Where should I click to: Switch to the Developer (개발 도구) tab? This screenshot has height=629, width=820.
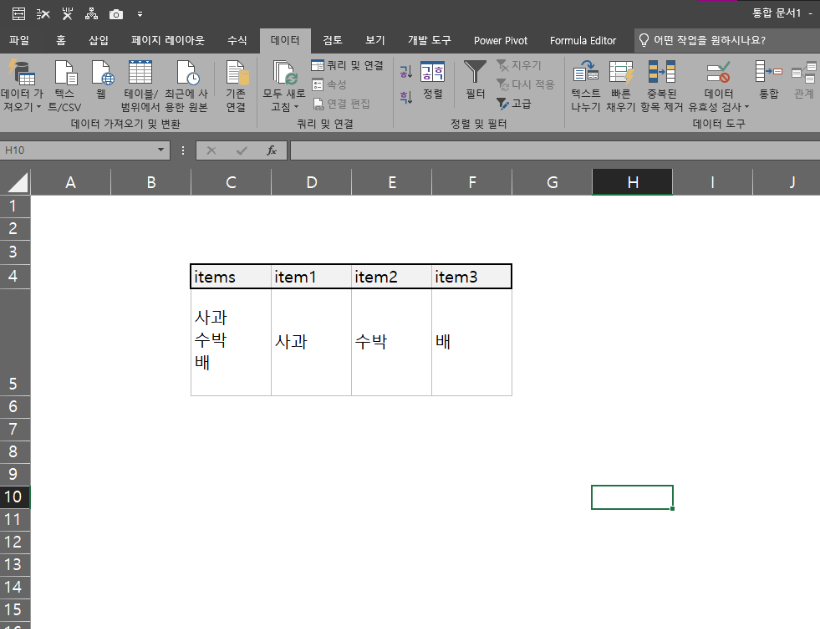pyautogui.click(x=429, y=40)
